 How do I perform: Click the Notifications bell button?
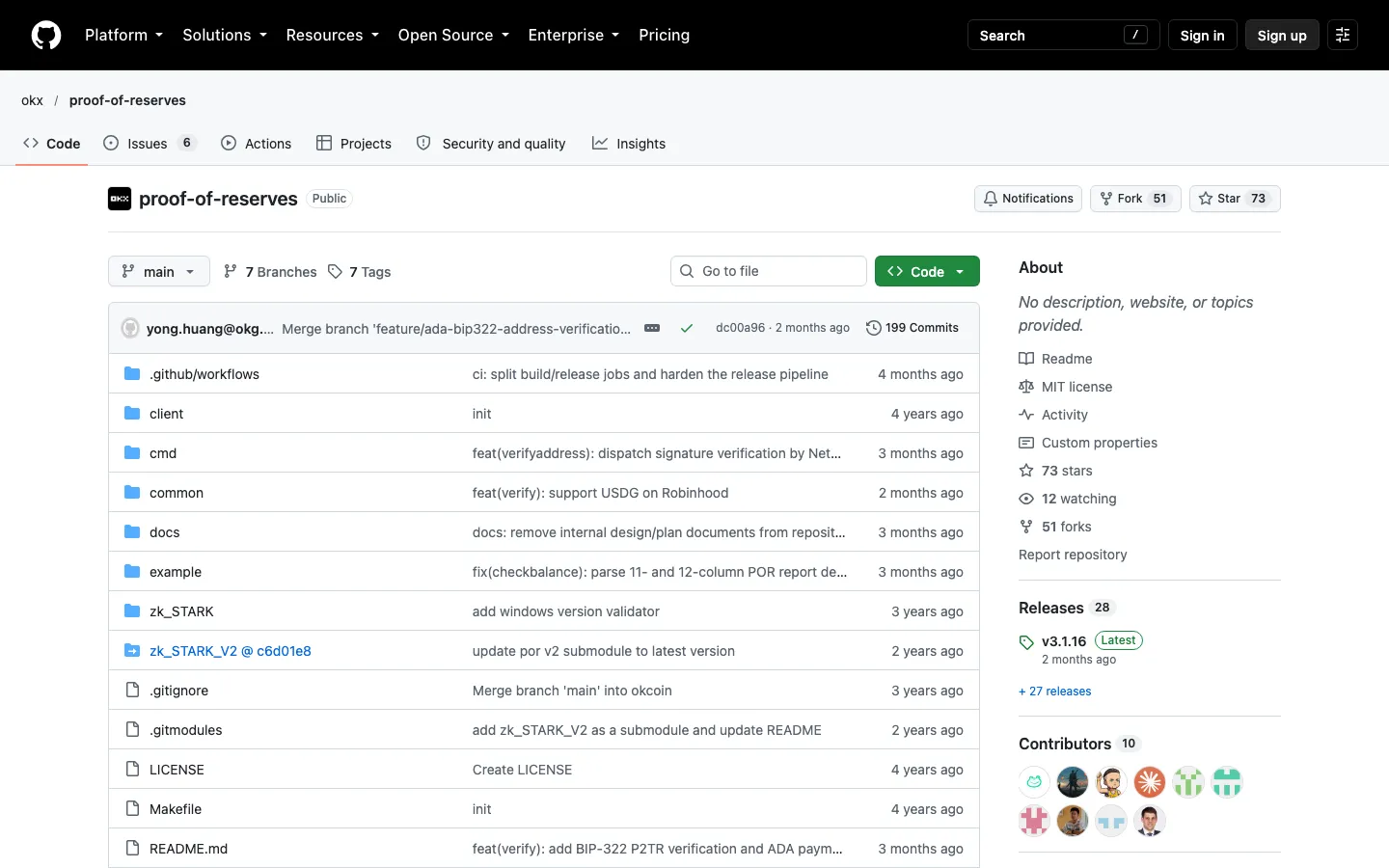point(1028,199)
